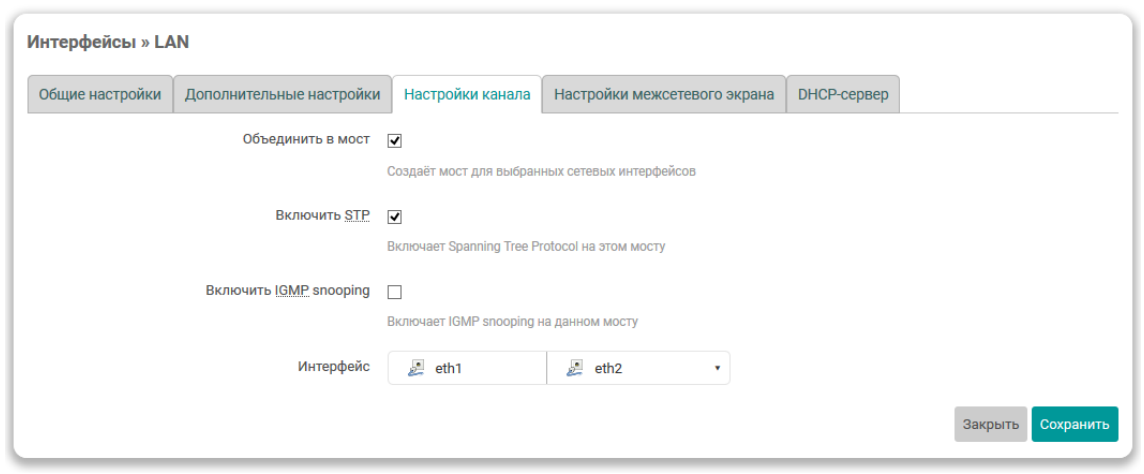Go to the "Настройки межсетевого экрана" tab

[x=664, y=95]
